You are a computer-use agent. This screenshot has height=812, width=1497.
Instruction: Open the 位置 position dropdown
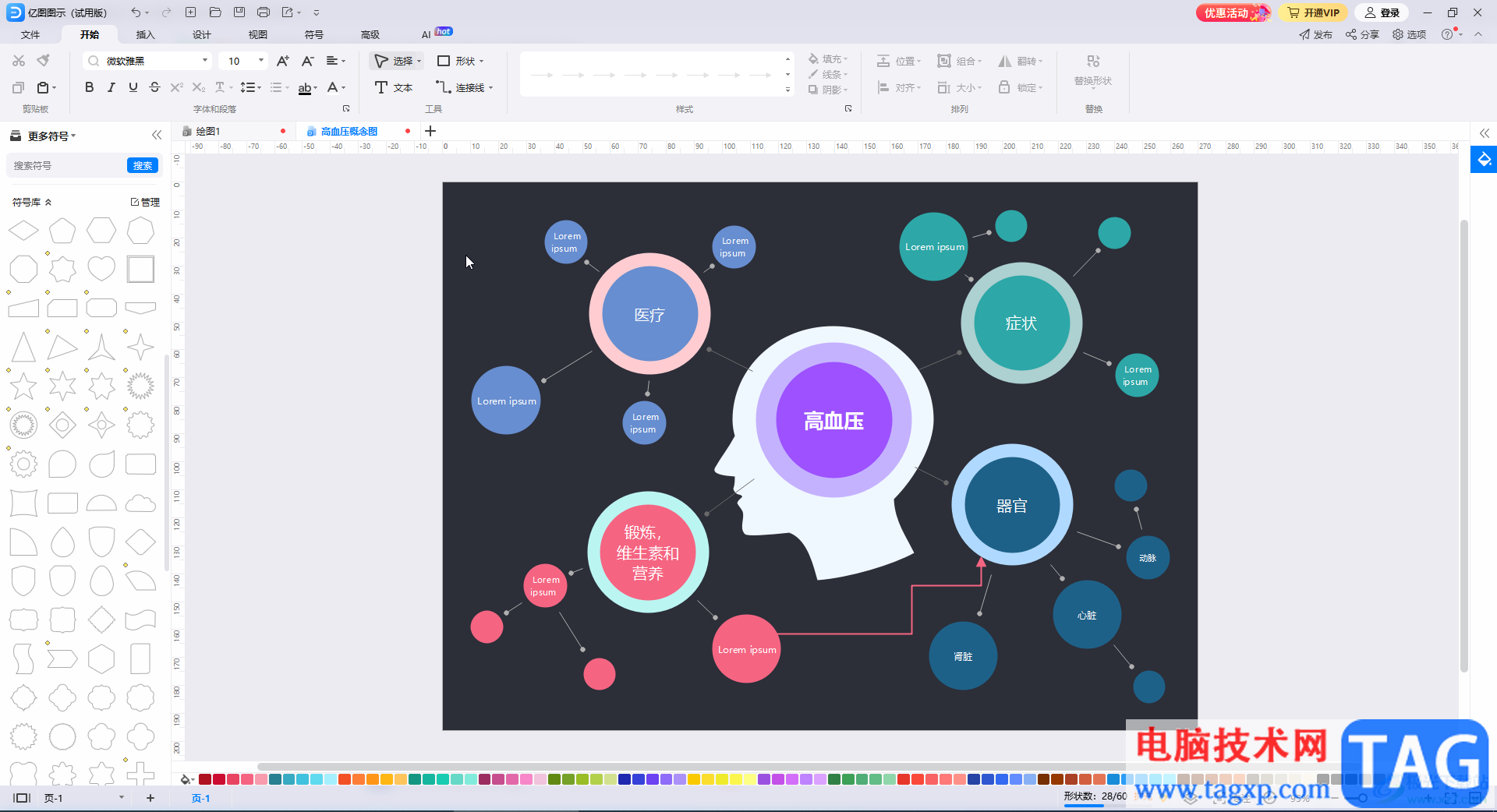pos(899,61)
